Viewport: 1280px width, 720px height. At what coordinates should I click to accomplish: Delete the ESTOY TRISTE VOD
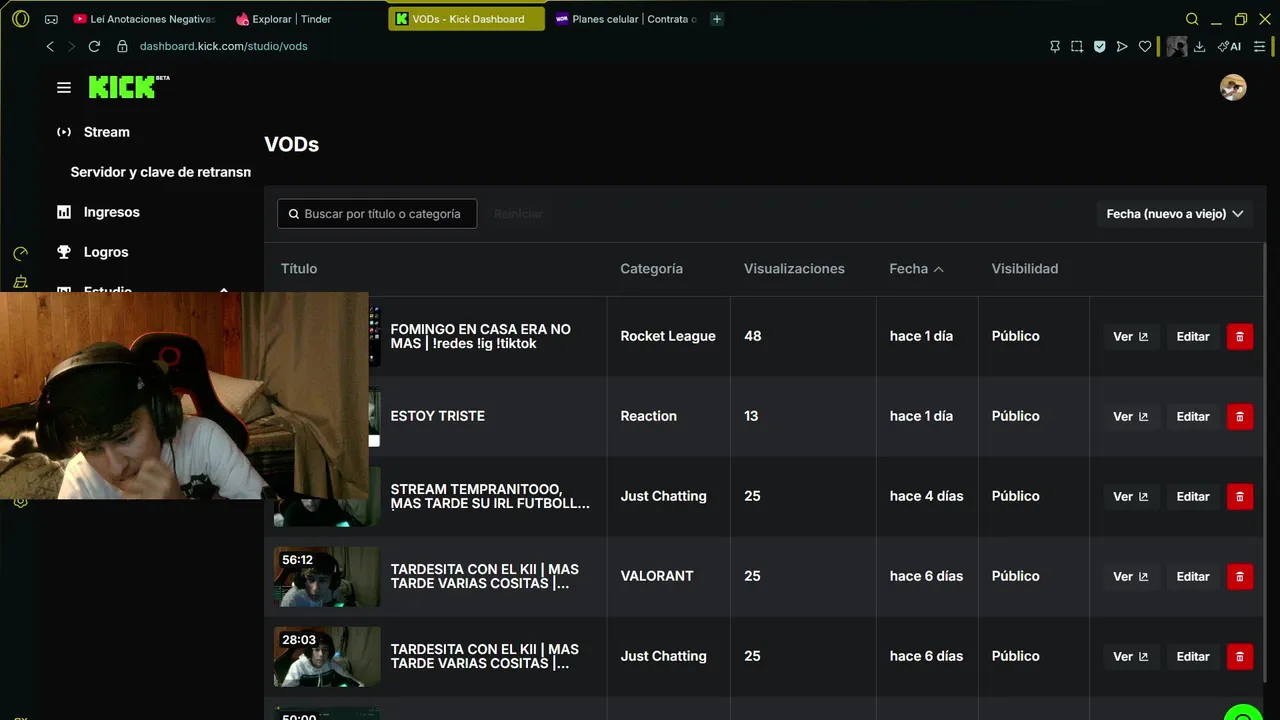pyautogui.click(x=1240, y=416)
